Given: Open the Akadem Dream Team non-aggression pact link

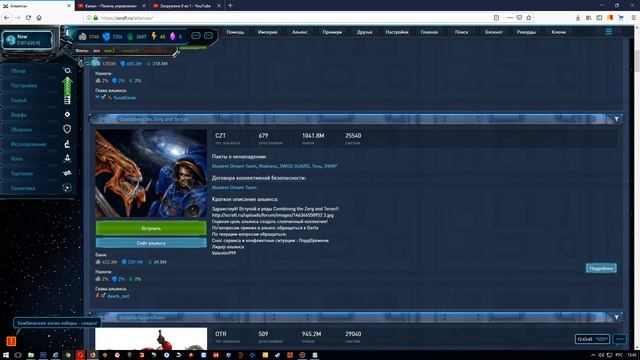Looking at the screenshot, I should 234,166.
